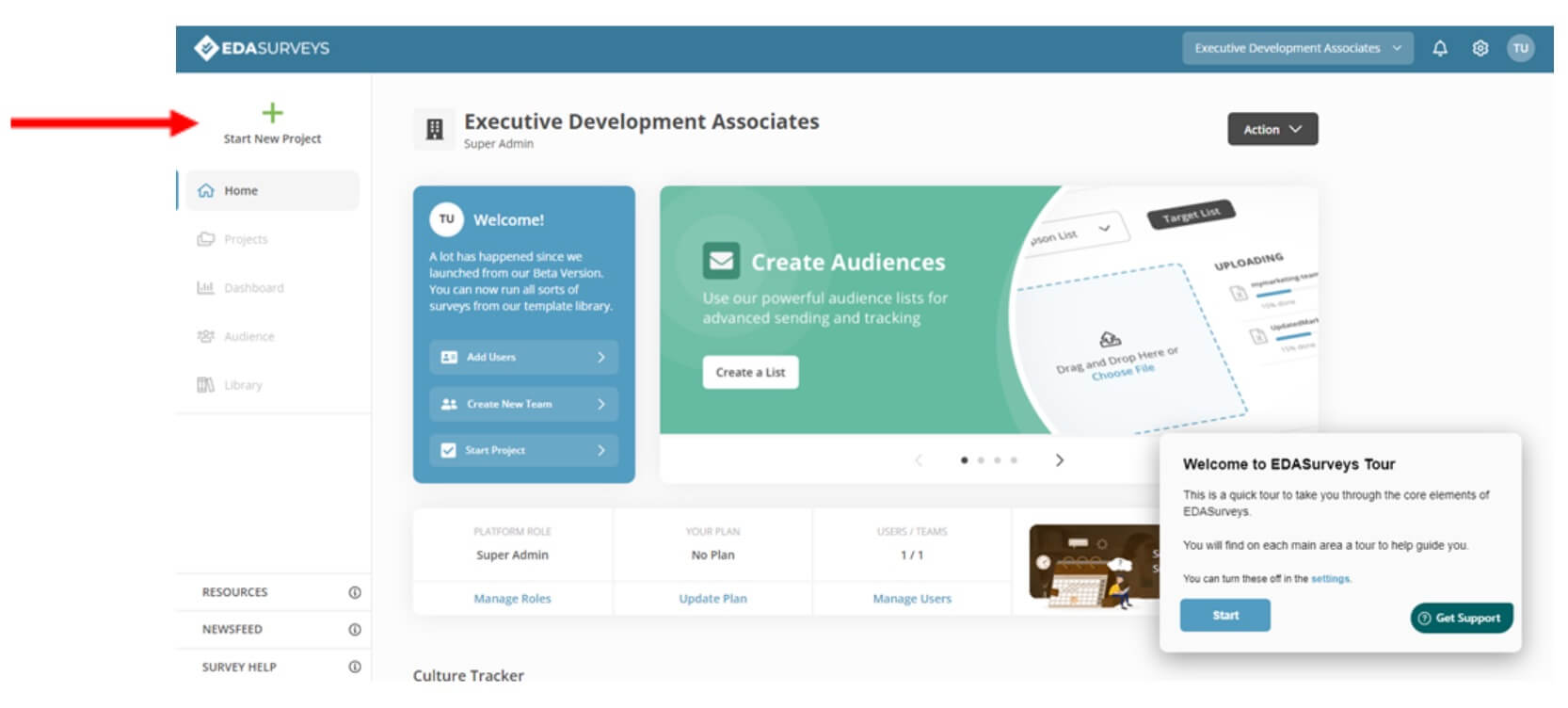
Task: Click the Library books icon
Action: [x=205, y=385]
